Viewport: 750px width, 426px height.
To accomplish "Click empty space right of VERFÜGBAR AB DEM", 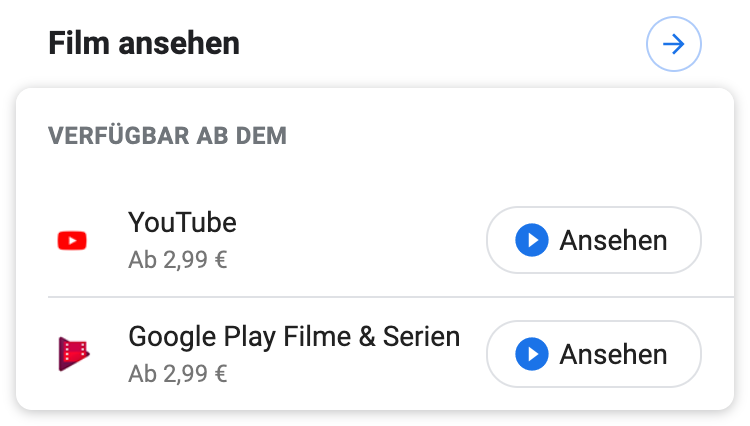I will (x=500, y=135).
